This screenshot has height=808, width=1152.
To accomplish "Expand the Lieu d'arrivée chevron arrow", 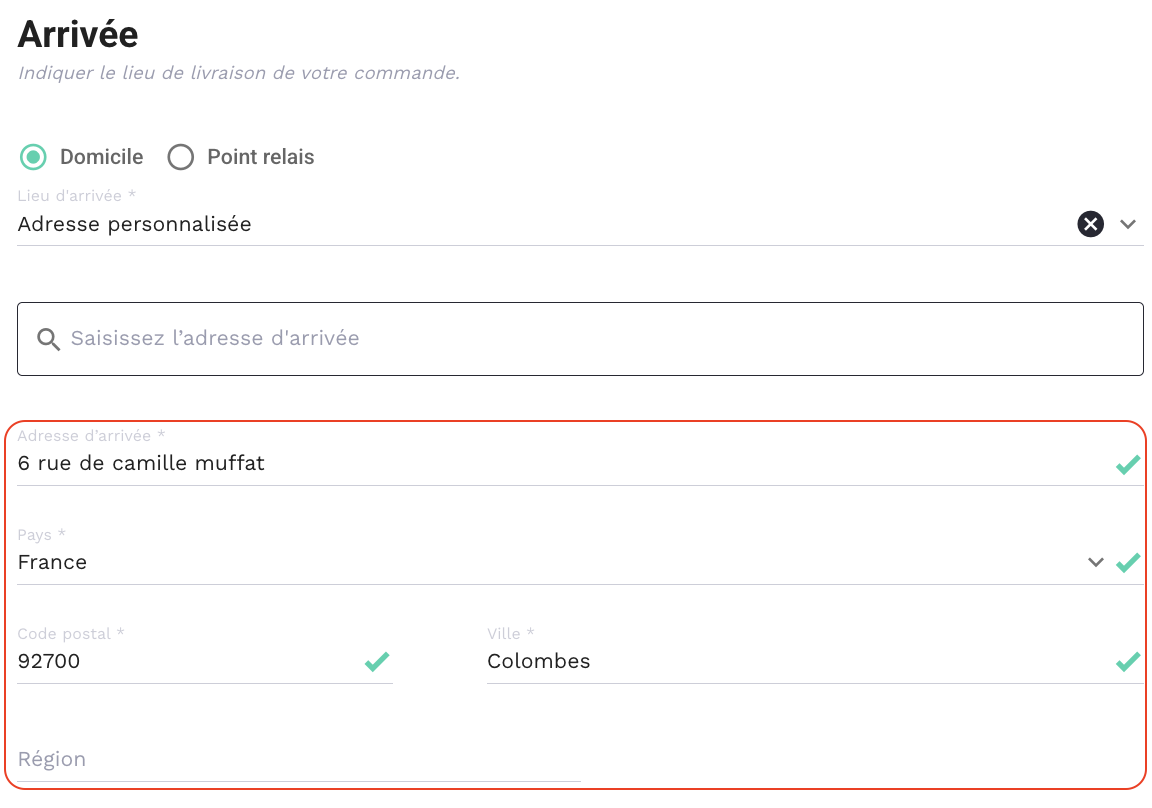I will (x=1128, y=224).
